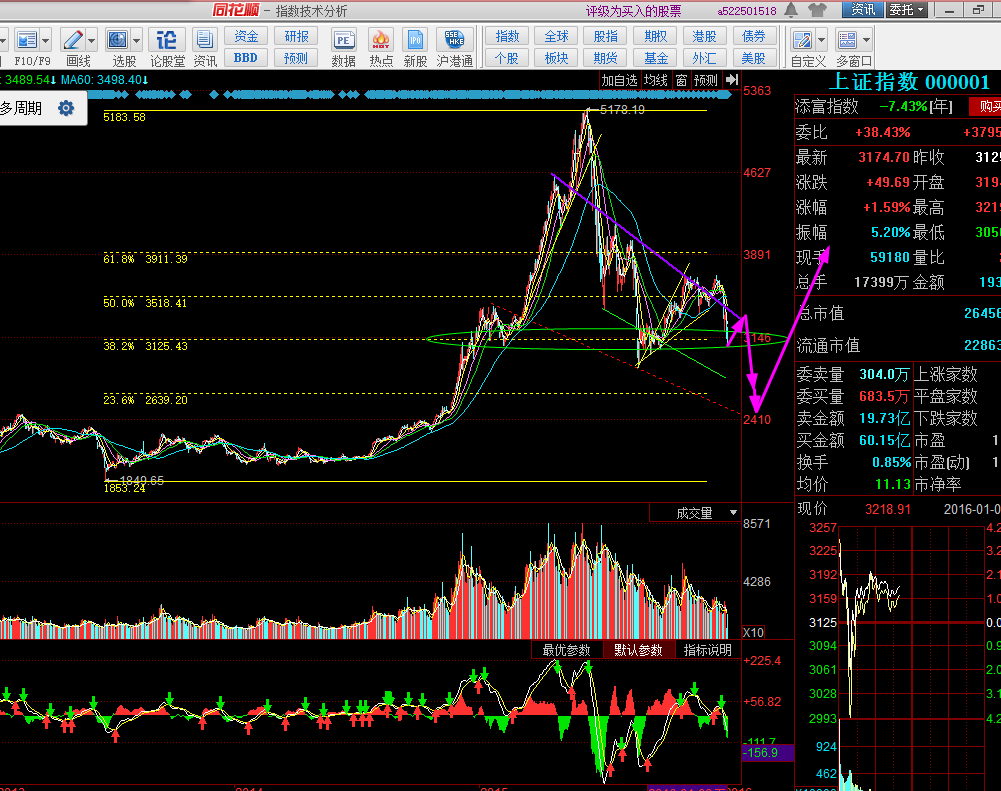Select the 画线 drawing pencil tool
Image resolution: width=1001 pixels, height=791 pixels.
(x=73, y=40)
